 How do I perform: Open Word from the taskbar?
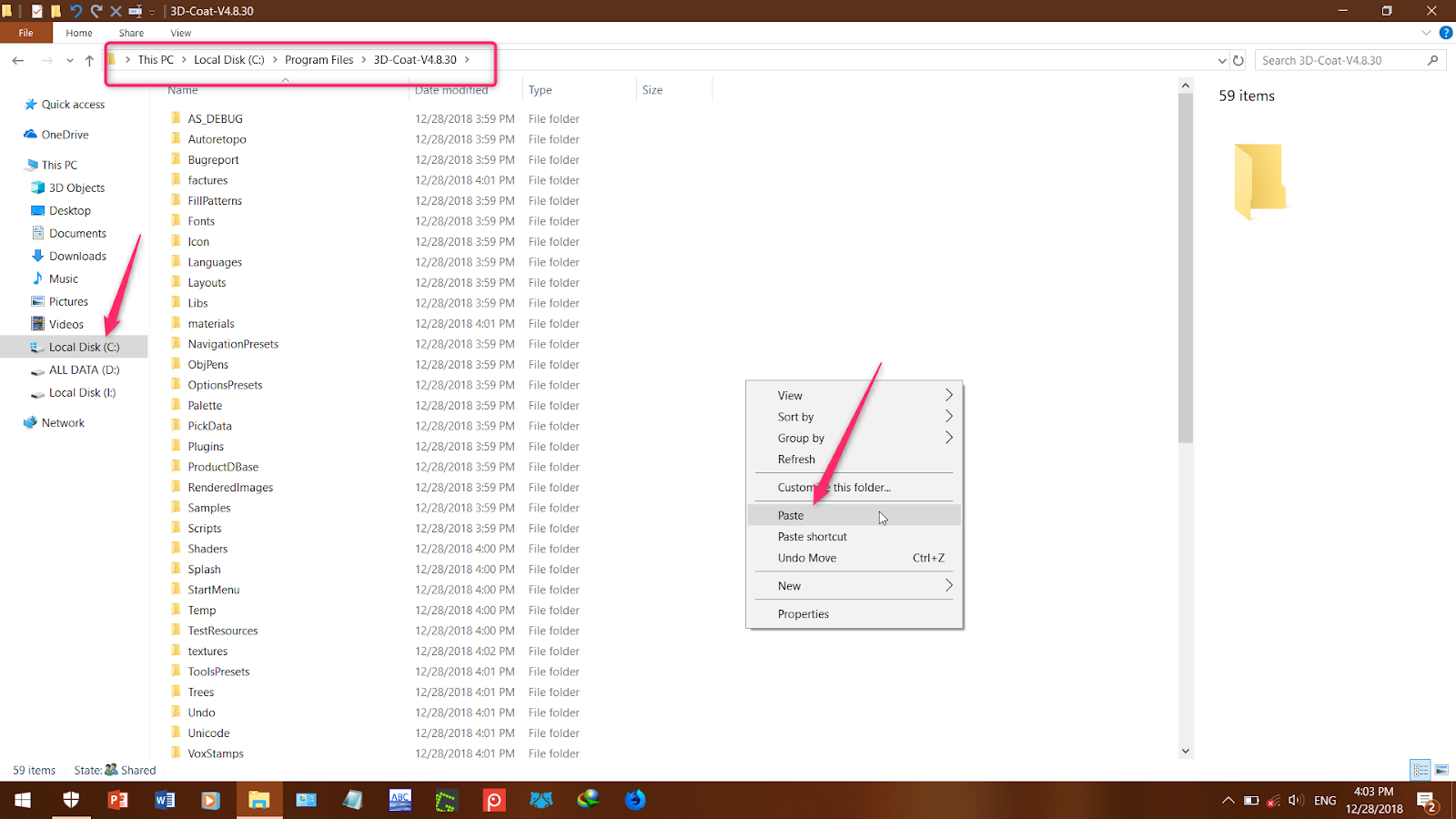(165, 800)
